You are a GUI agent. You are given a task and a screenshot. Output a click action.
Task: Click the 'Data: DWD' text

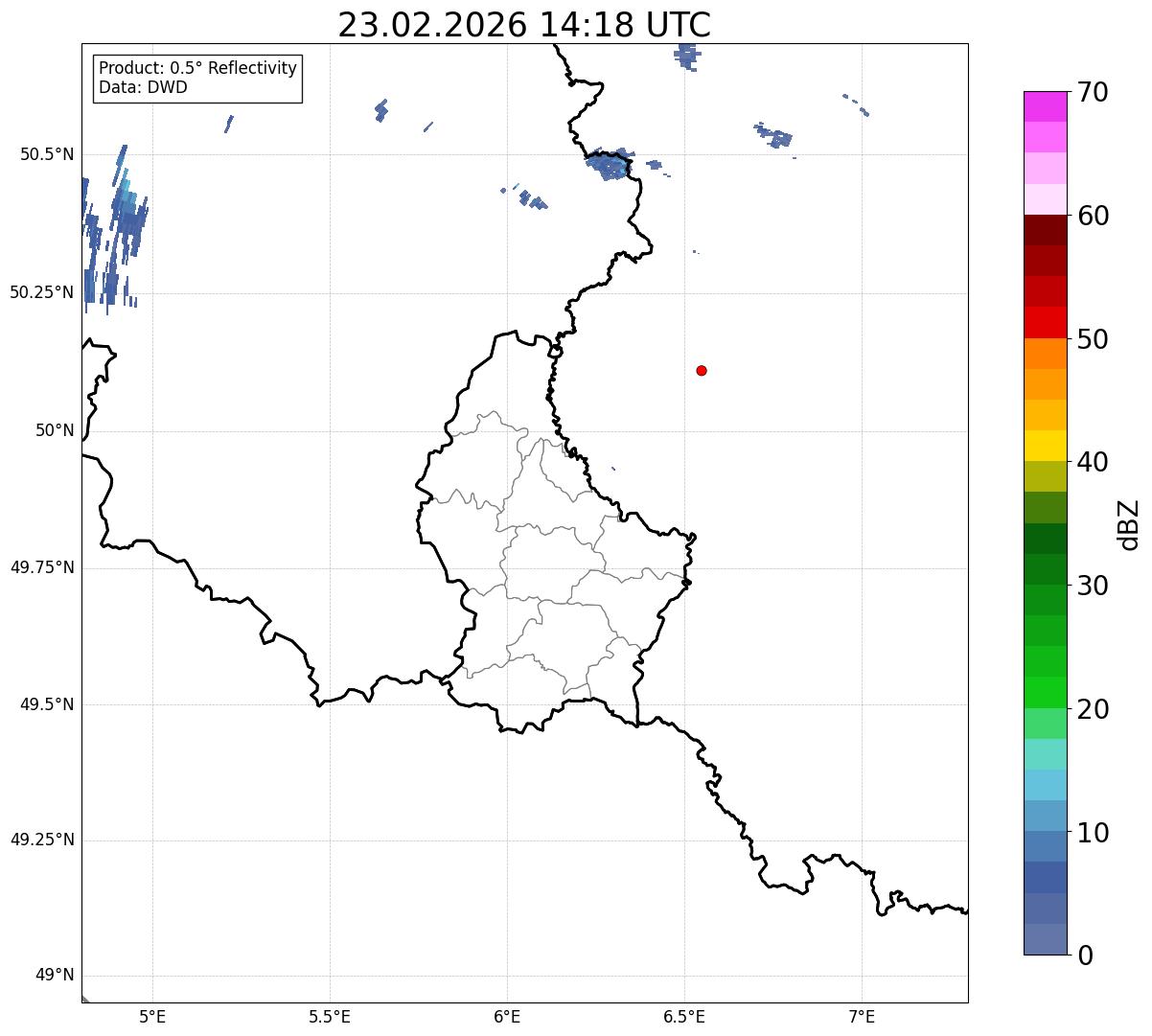coord(143,87)
